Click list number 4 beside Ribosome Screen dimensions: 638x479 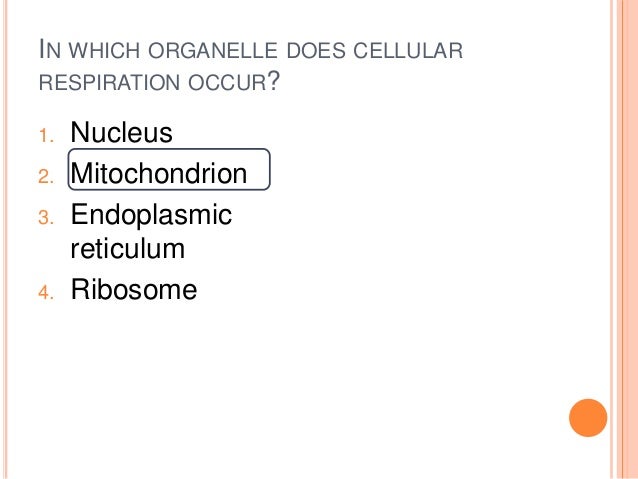pos(46,293)
